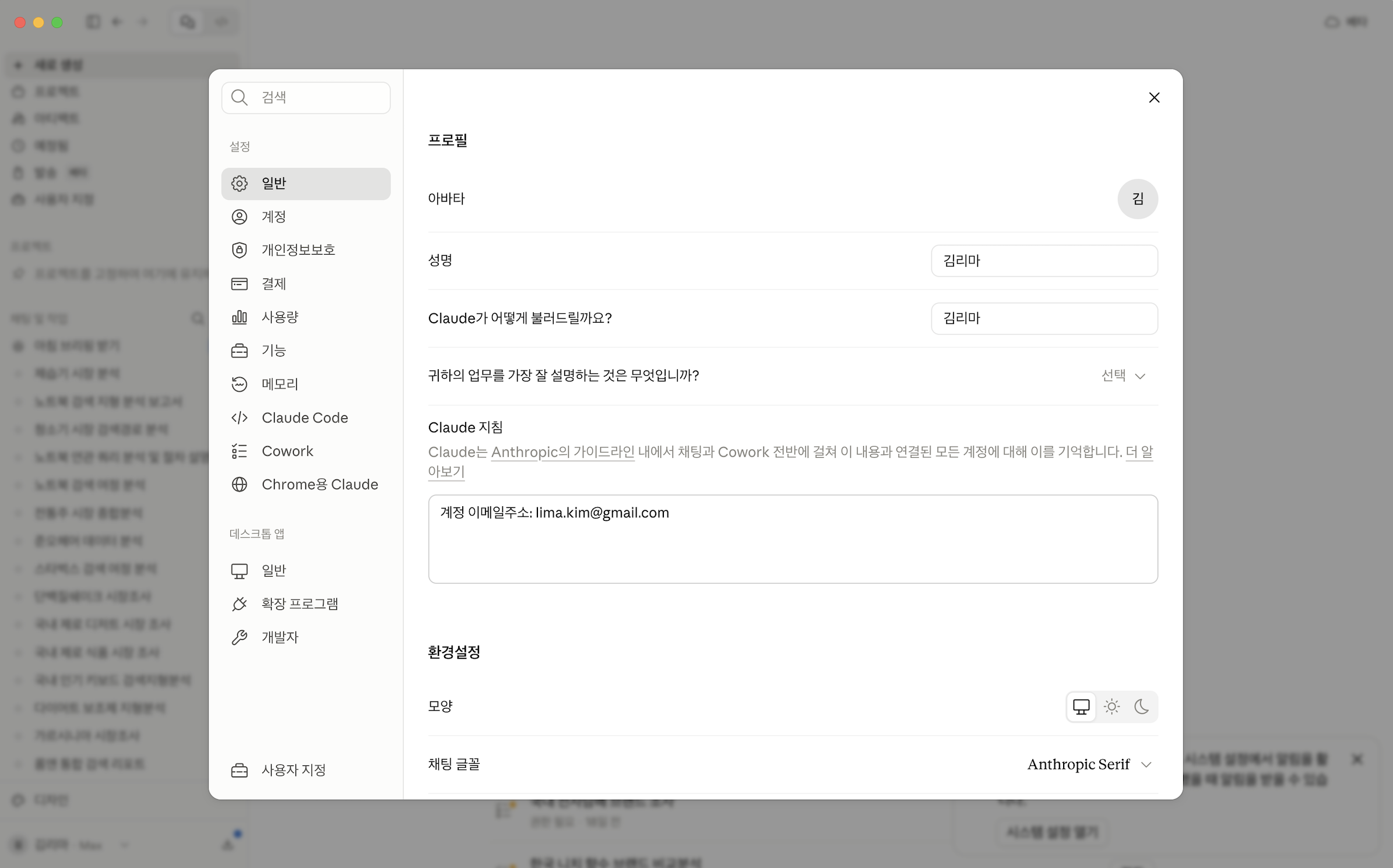Click the 시스템 설정 열기 button in the notification

[x=1052, y=832]
